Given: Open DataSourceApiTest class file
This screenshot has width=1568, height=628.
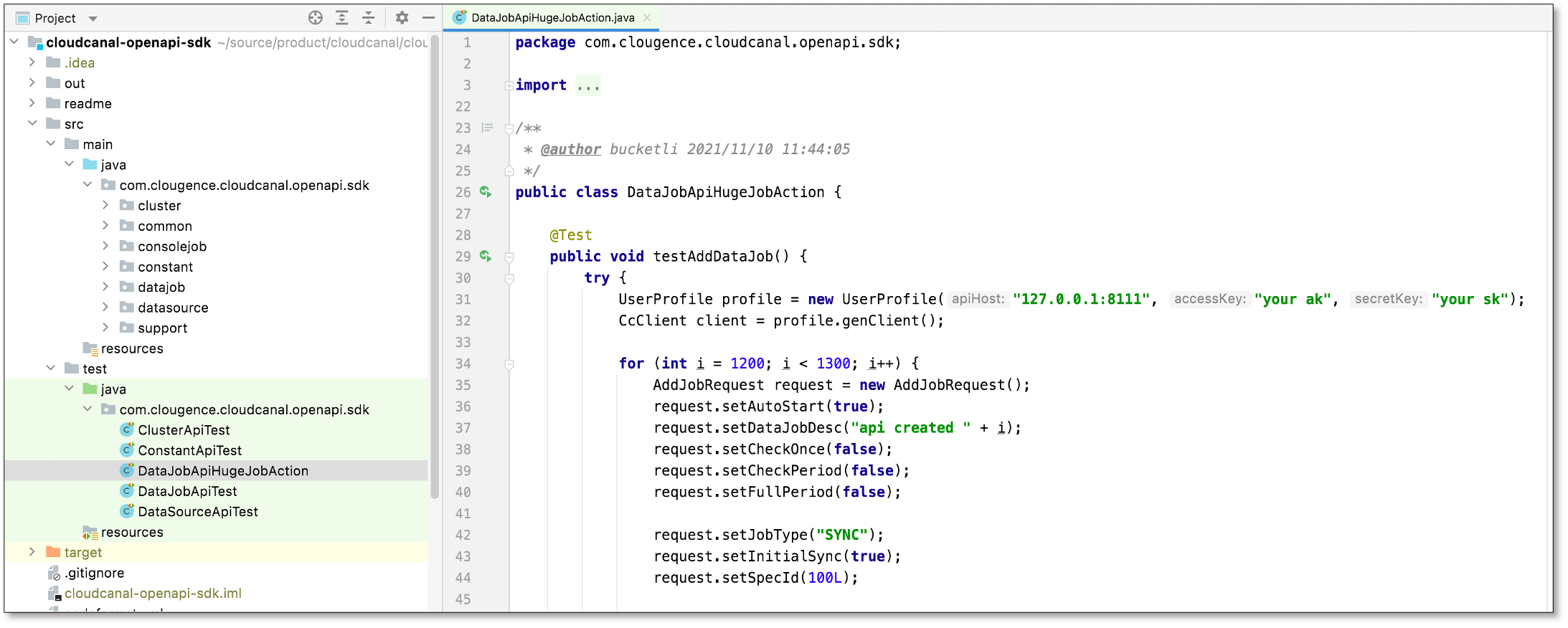Looking at the screenshot, I should tap(198, 512).
